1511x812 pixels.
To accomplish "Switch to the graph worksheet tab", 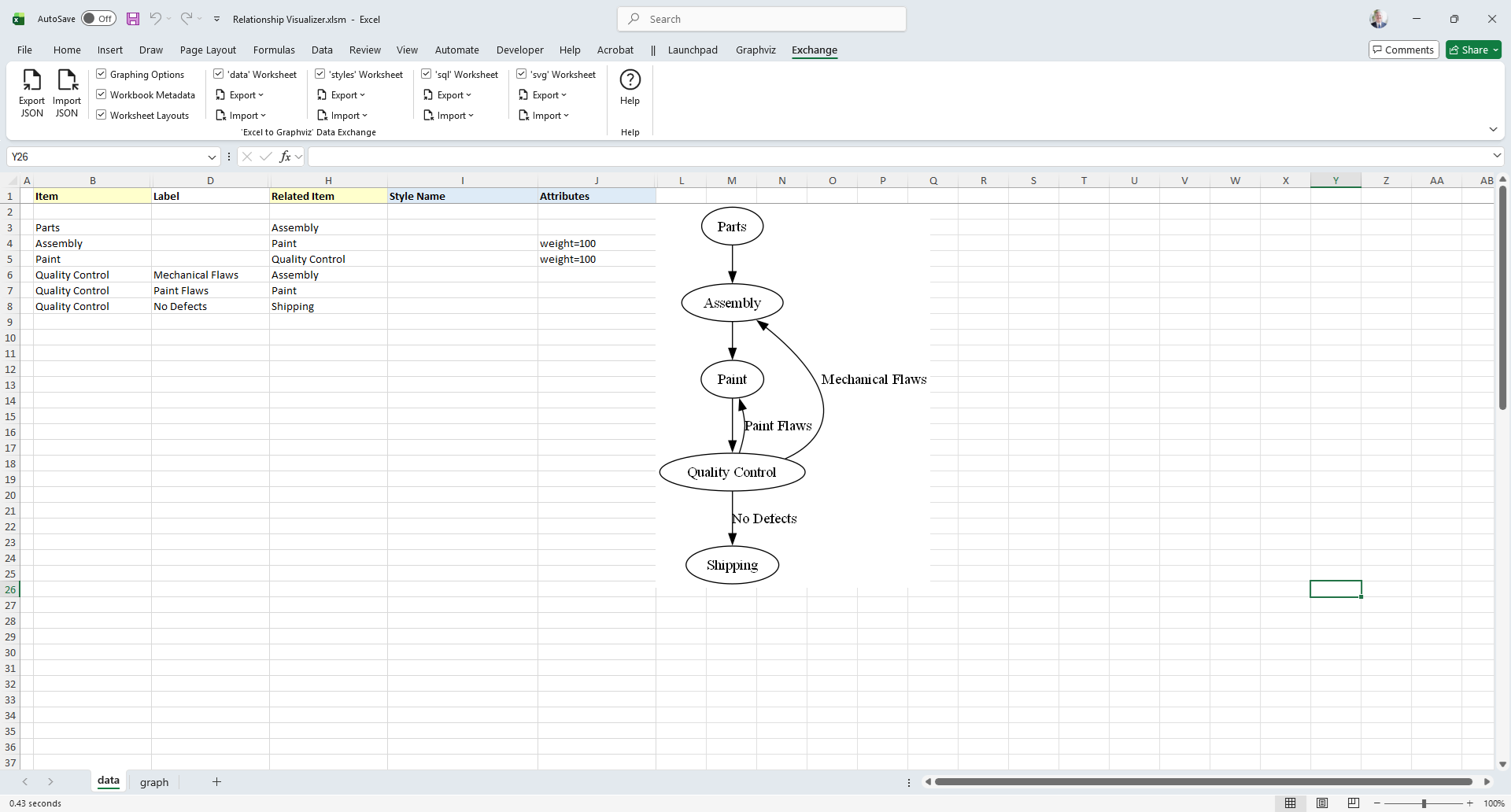I will point(154,782).
